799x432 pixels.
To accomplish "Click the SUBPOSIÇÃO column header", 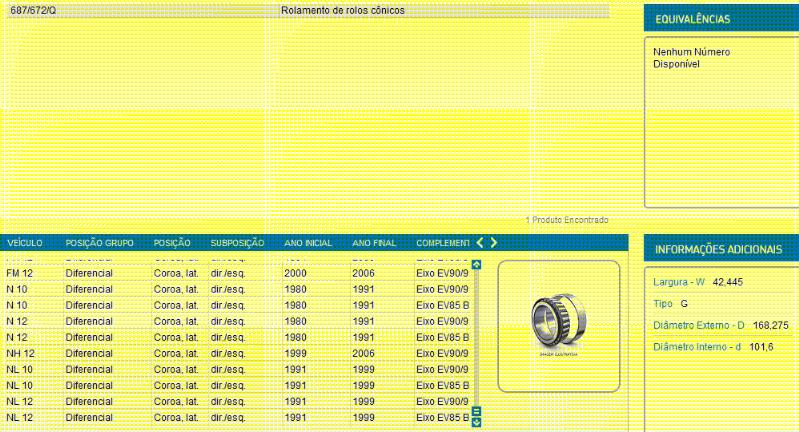I will pyautogui.click(x=237, y=243).
